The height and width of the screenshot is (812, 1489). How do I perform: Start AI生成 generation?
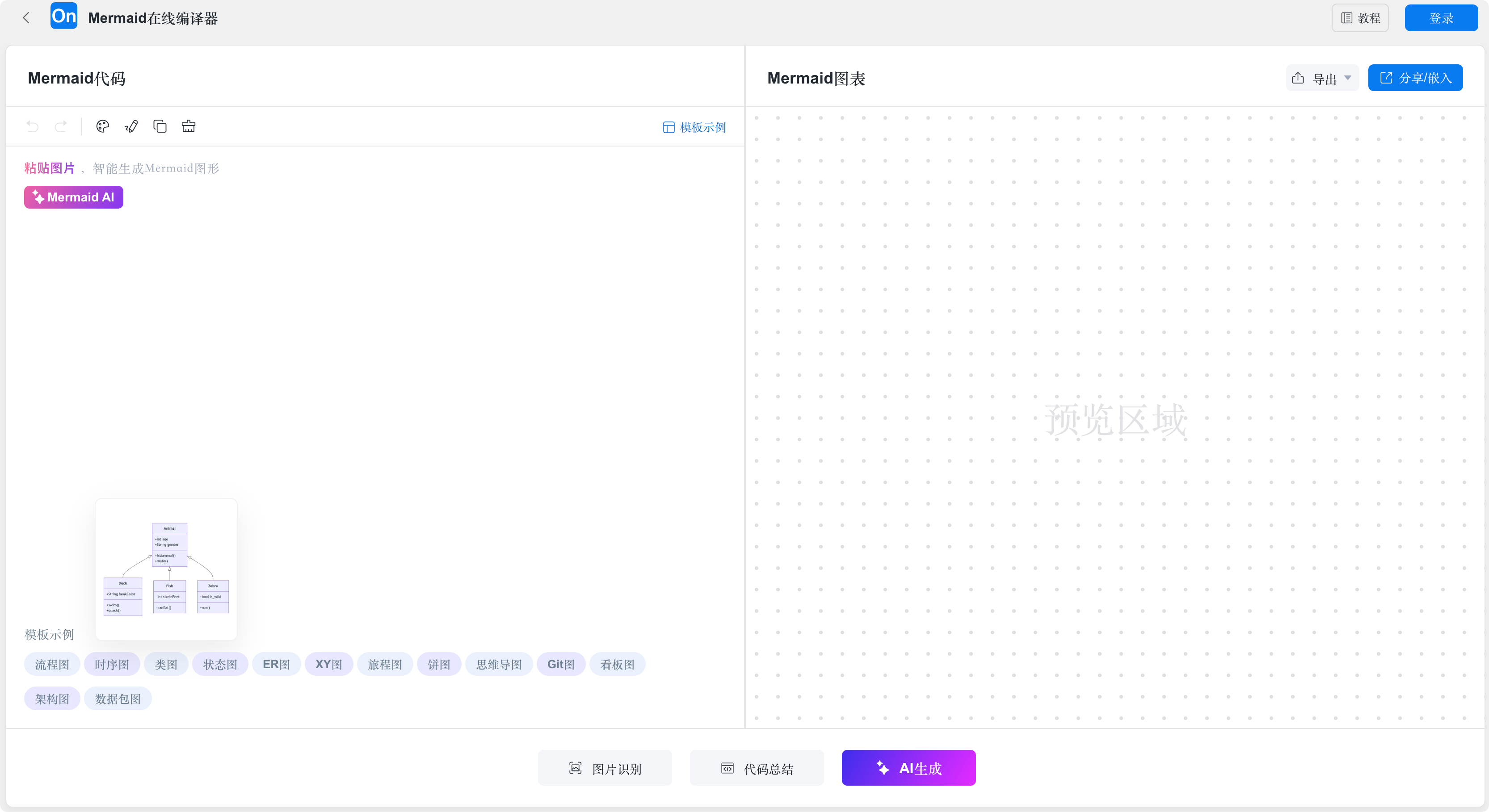click(909, 768)
